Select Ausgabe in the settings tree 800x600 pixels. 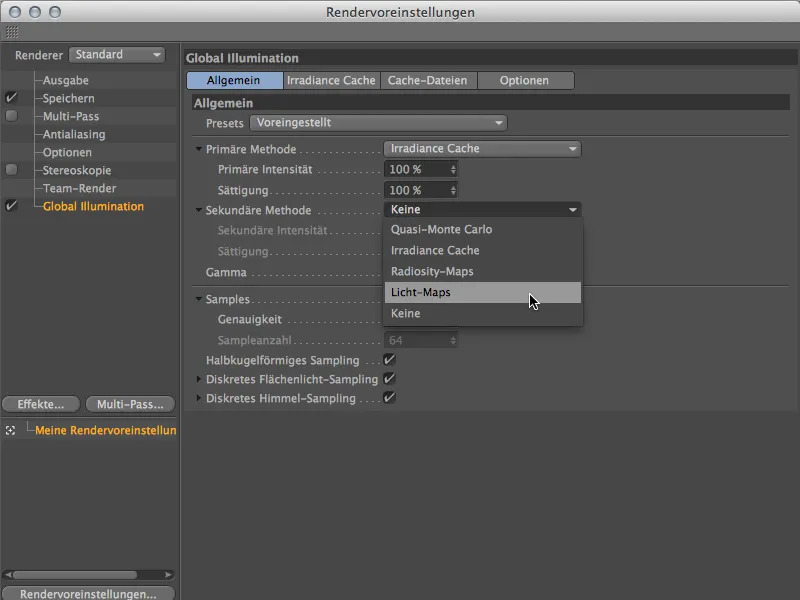click(x=66, y=80)
